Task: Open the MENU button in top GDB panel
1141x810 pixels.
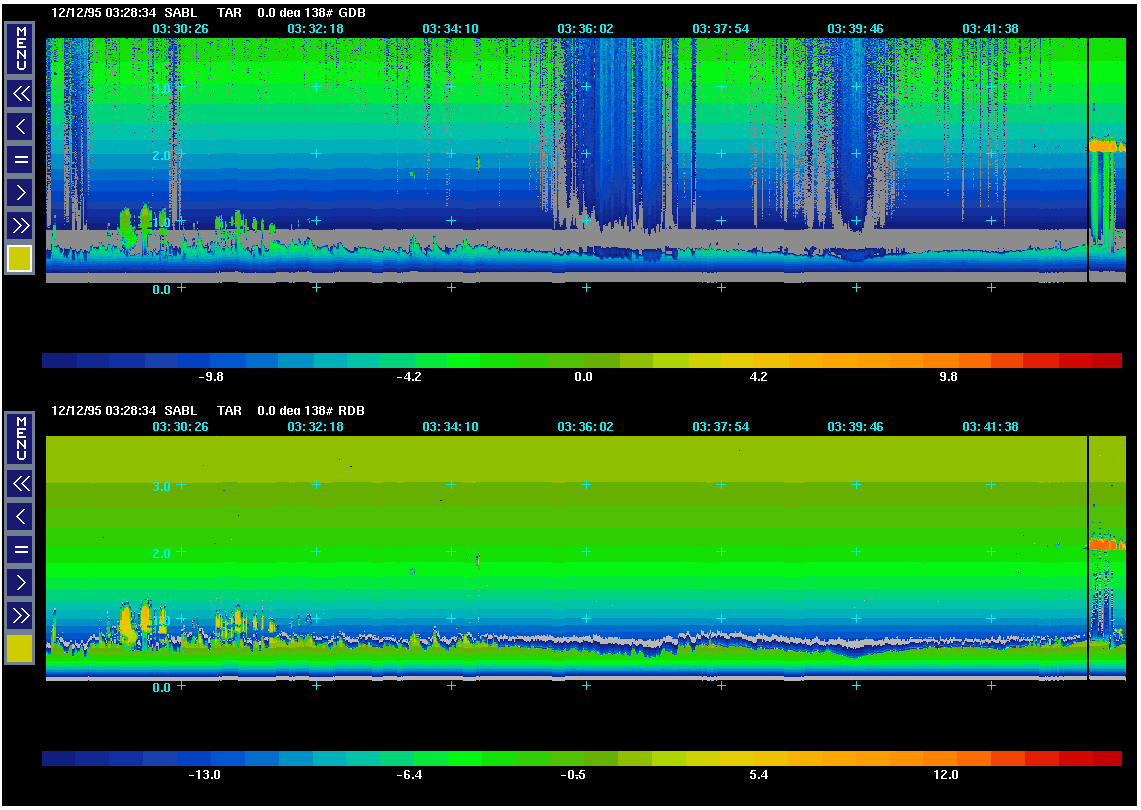Action: pyautogui.click(x=20, y=48)
